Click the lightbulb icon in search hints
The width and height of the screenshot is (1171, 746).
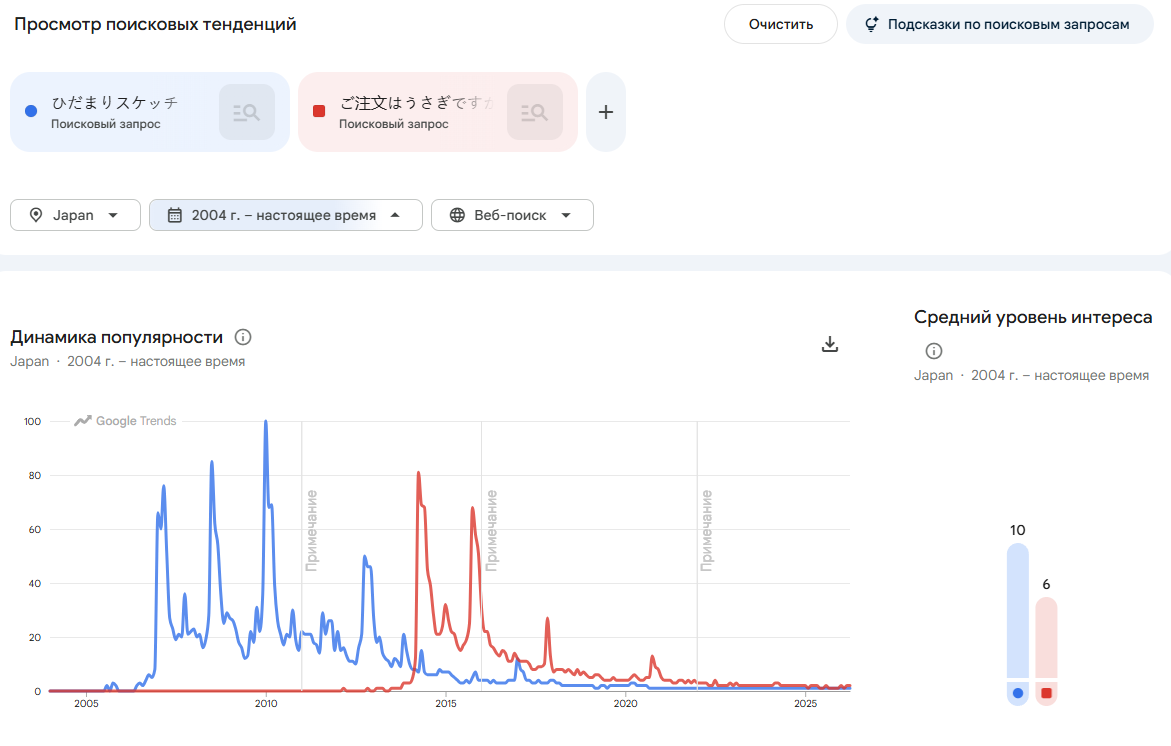[872, 24]
